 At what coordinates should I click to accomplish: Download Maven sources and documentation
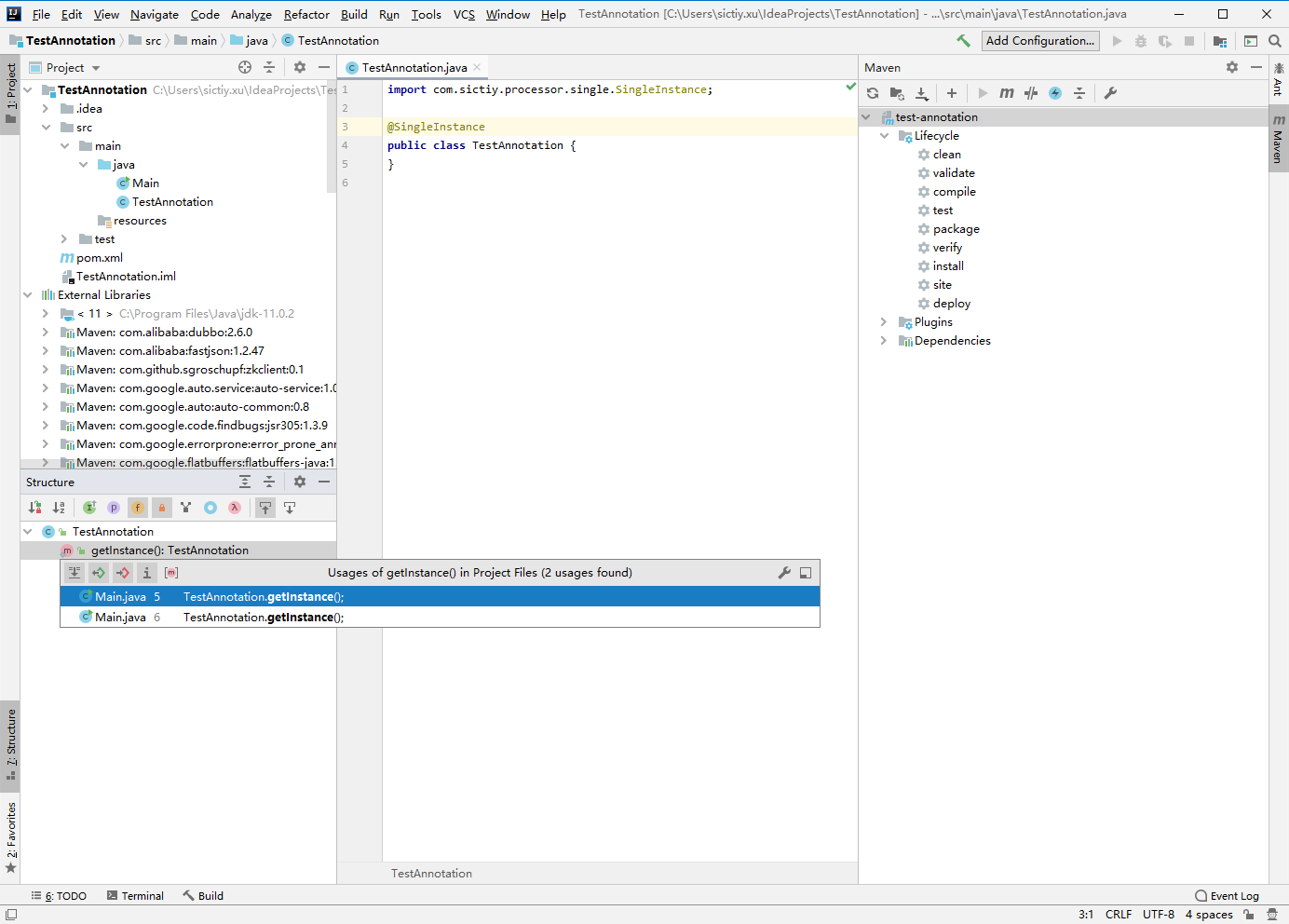tap(921, 93)
